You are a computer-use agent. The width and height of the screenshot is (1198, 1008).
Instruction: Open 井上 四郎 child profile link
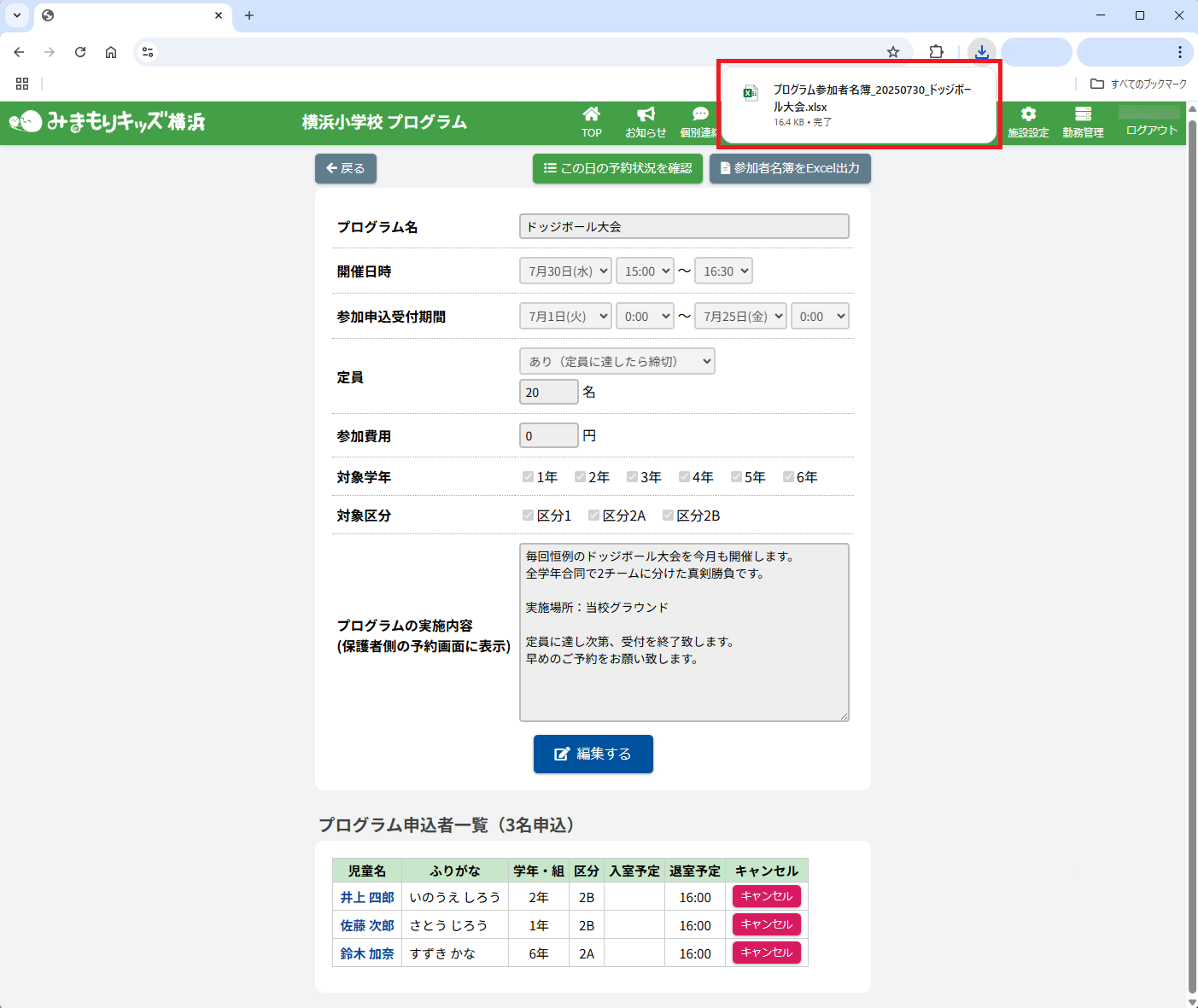coord(367,897)
